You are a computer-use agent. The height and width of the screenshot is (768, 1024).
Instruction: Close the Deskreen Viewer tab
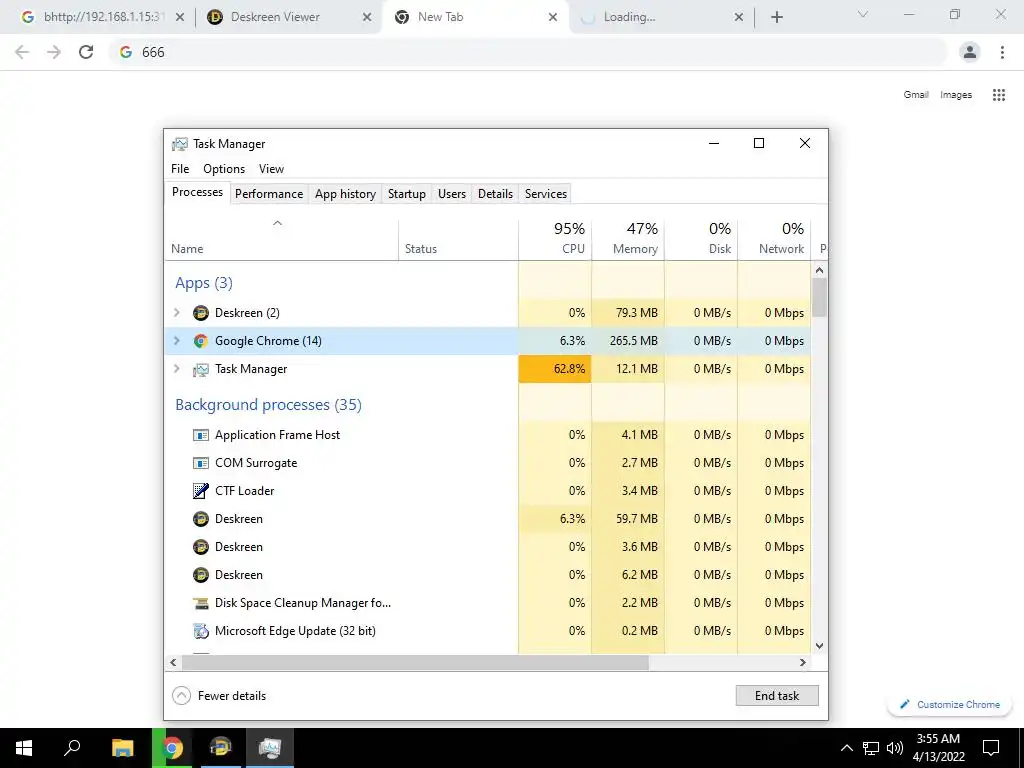point(367,18)
